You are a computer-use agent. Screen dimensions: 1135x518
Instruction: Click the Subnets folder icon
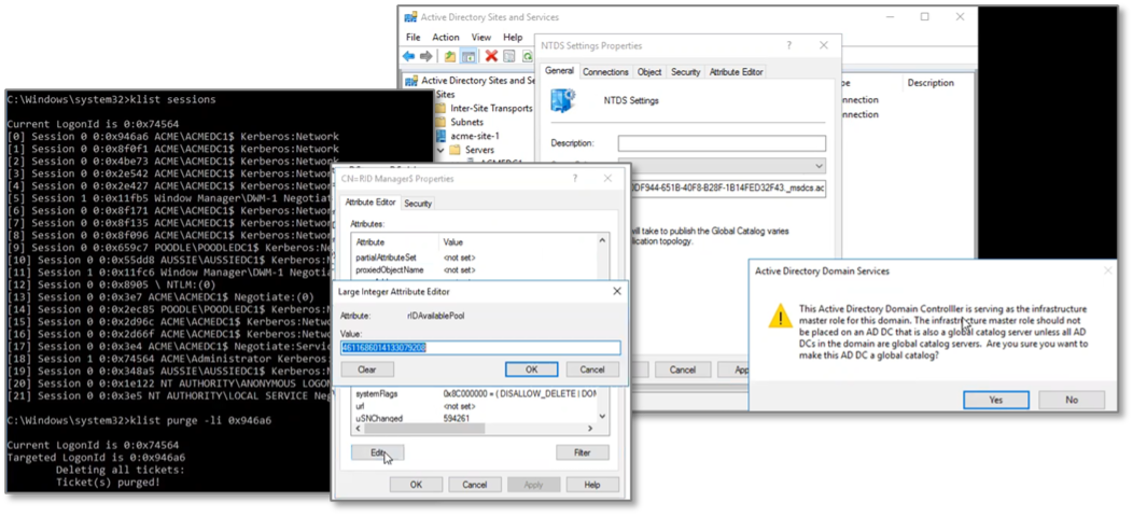[x=441, y=122]
